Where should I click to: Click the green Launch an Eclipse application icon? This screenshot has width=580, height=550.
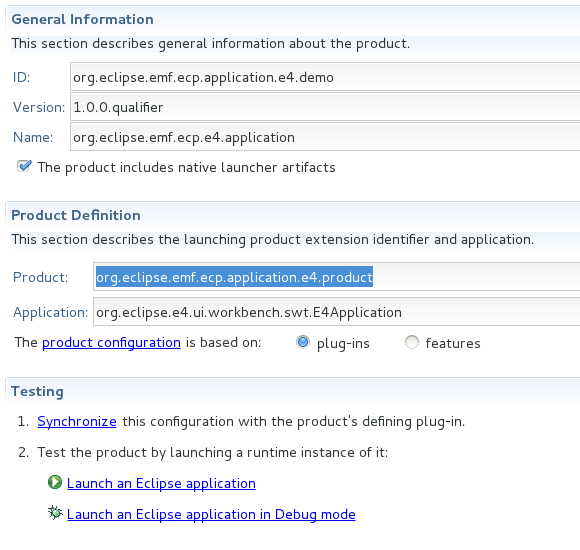coord(55,482)
